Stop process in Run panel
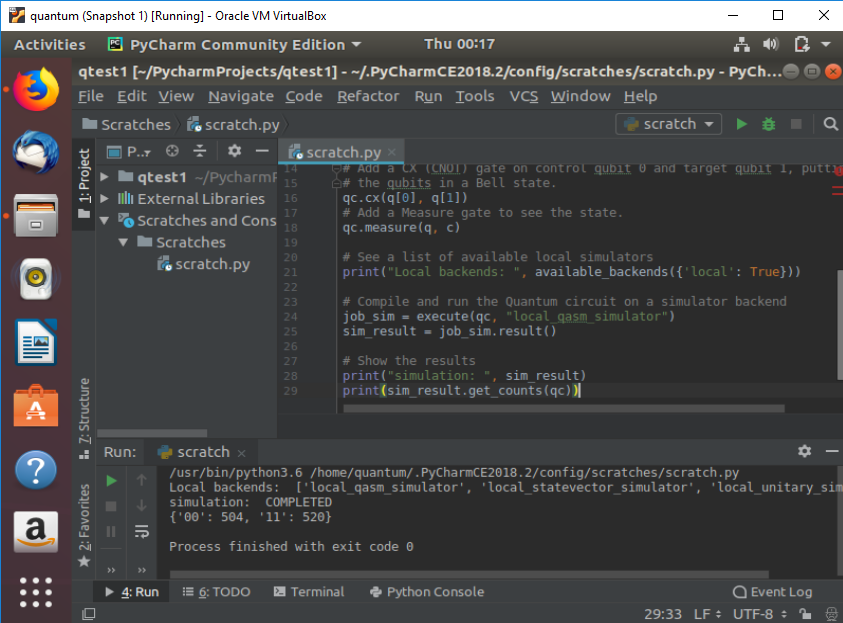This screenshot has width=843, height=623. coord(111,506)
